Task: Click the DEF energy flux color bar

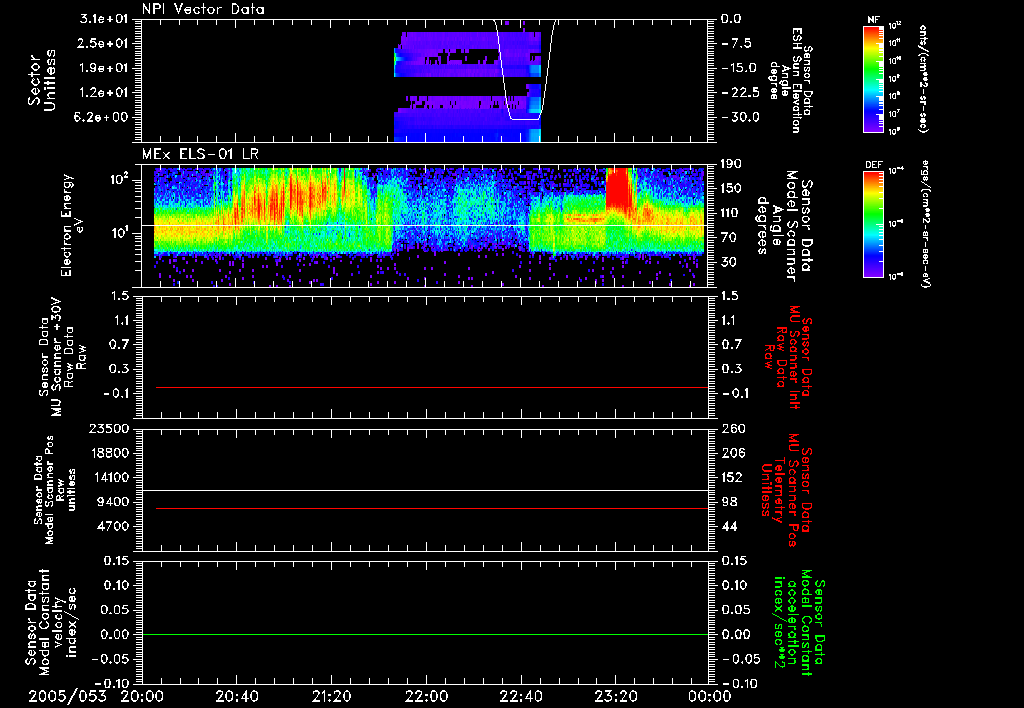Action: tap(874, 224)
